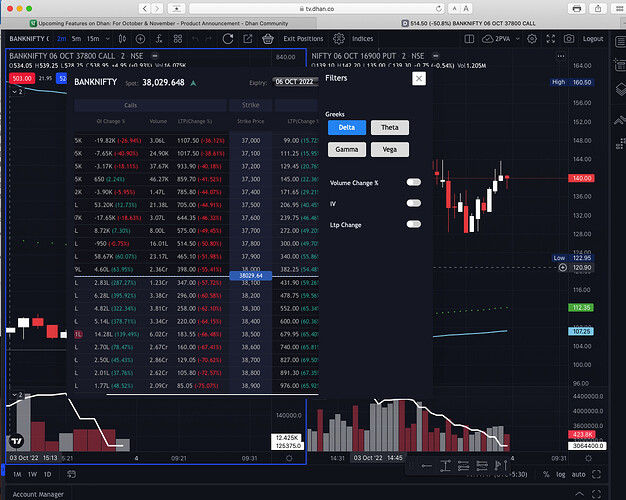Click the refresh chart icon

point(228,39)
